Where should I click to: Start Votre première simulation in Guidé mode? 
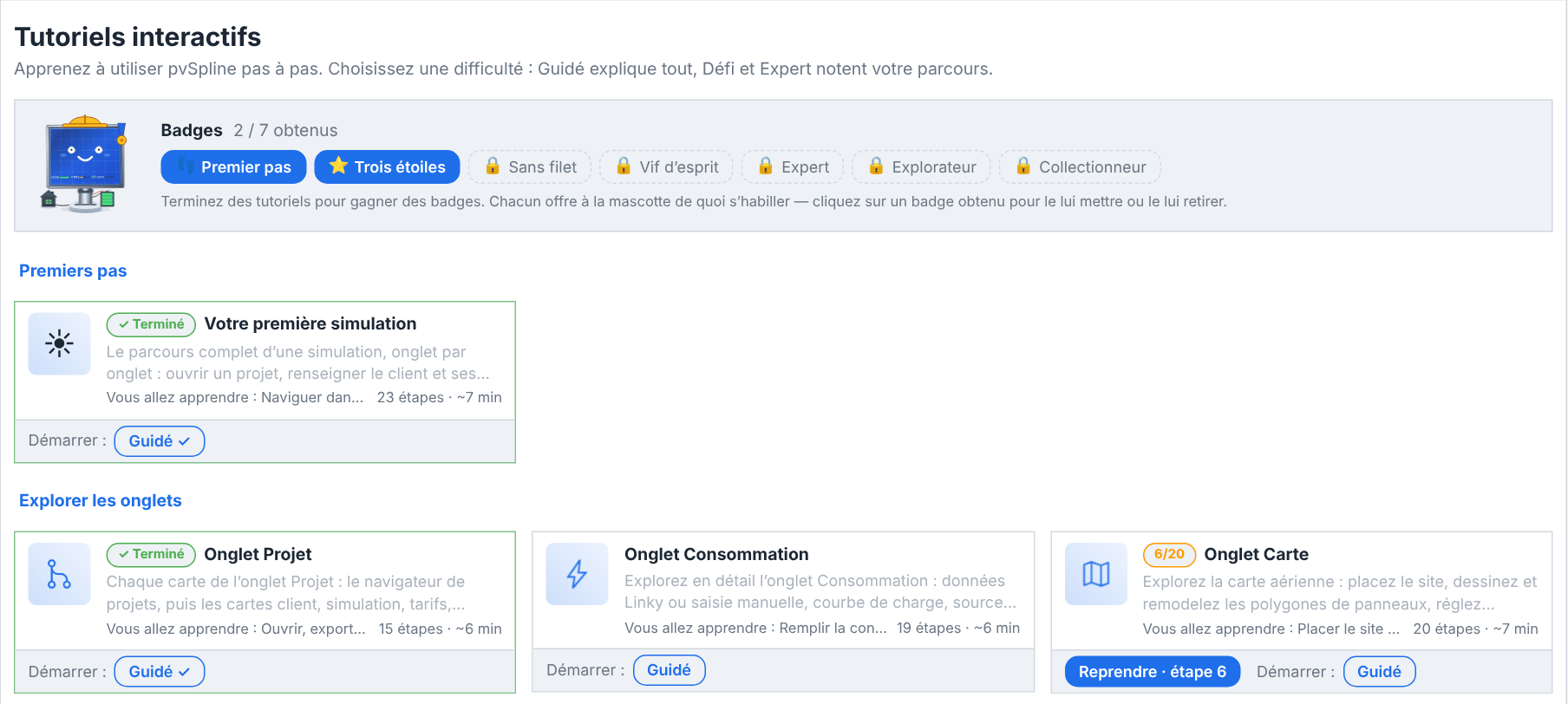click(x=160, y=441)
